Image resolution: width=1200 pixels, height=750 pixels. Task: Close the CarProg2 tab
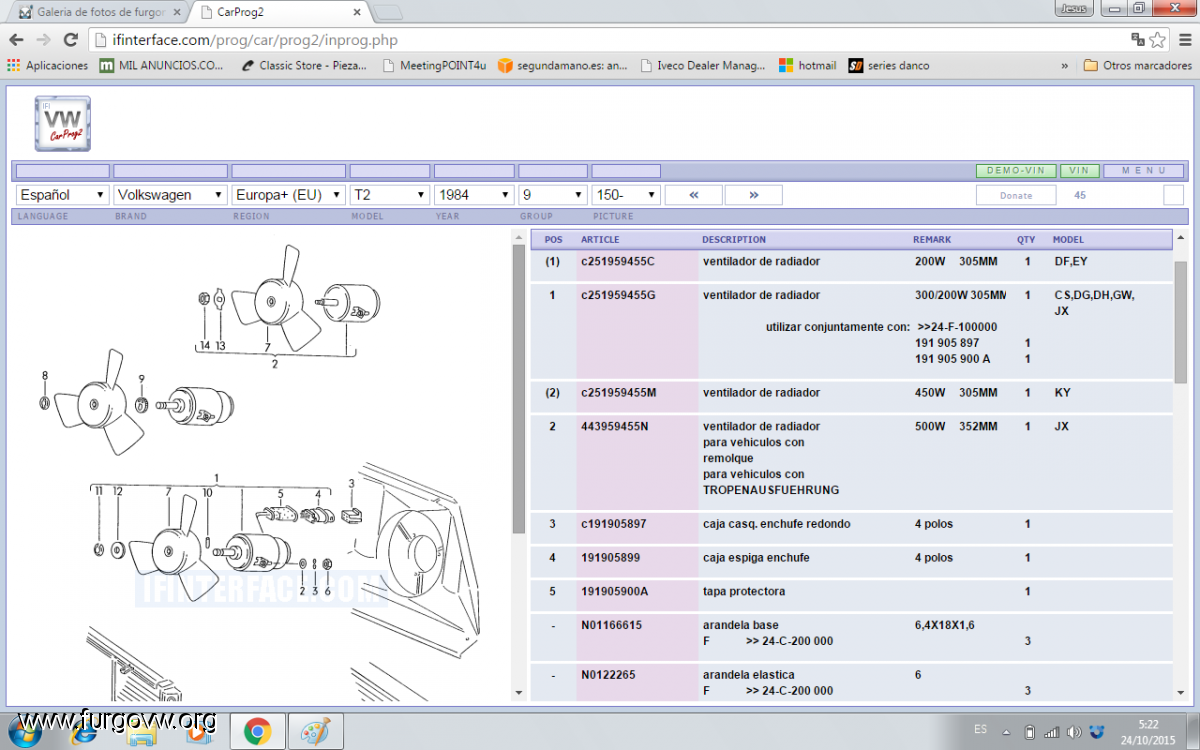point(355,12)
